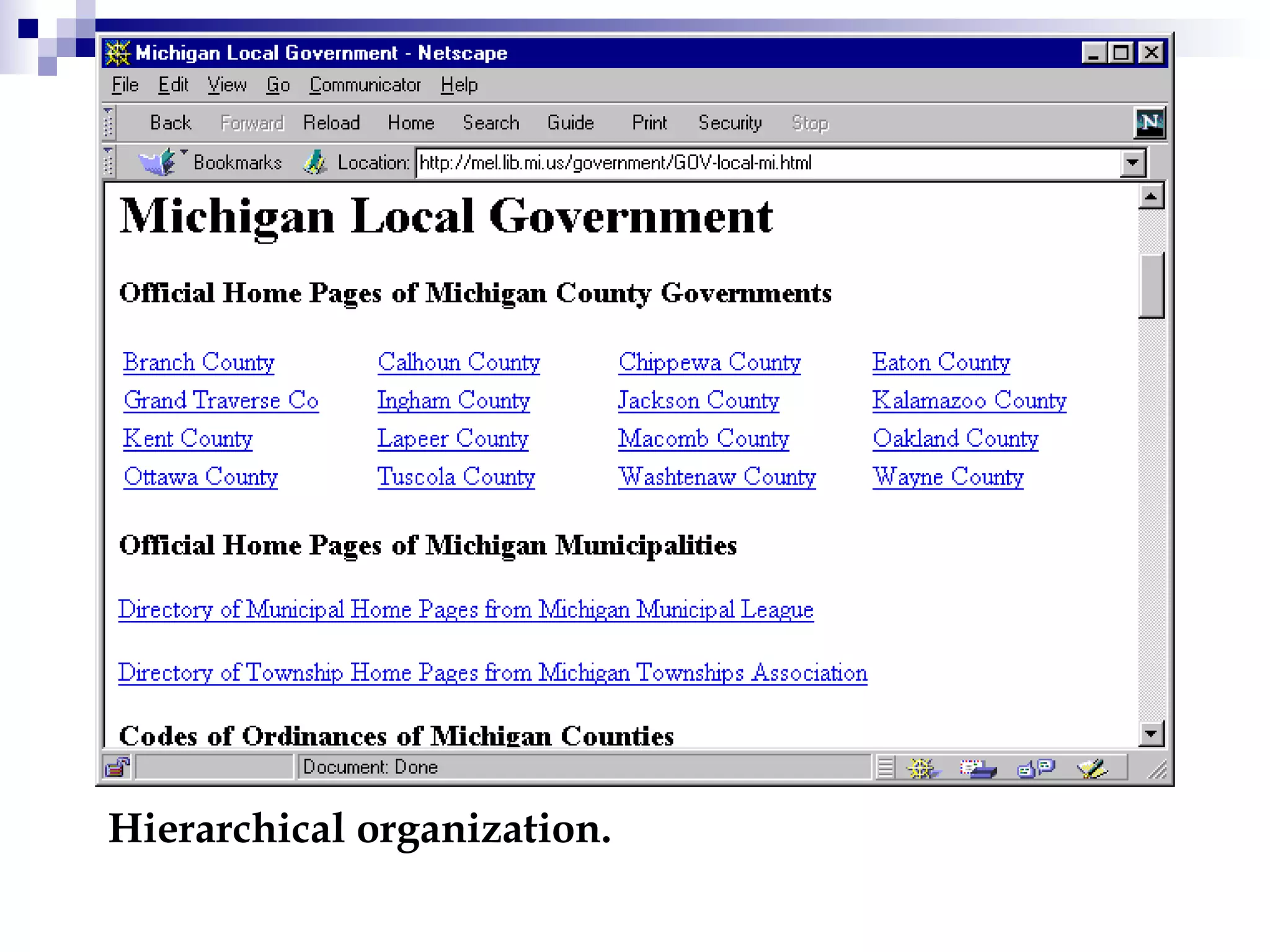Click the vertical scrollbar thumb

1151,285
